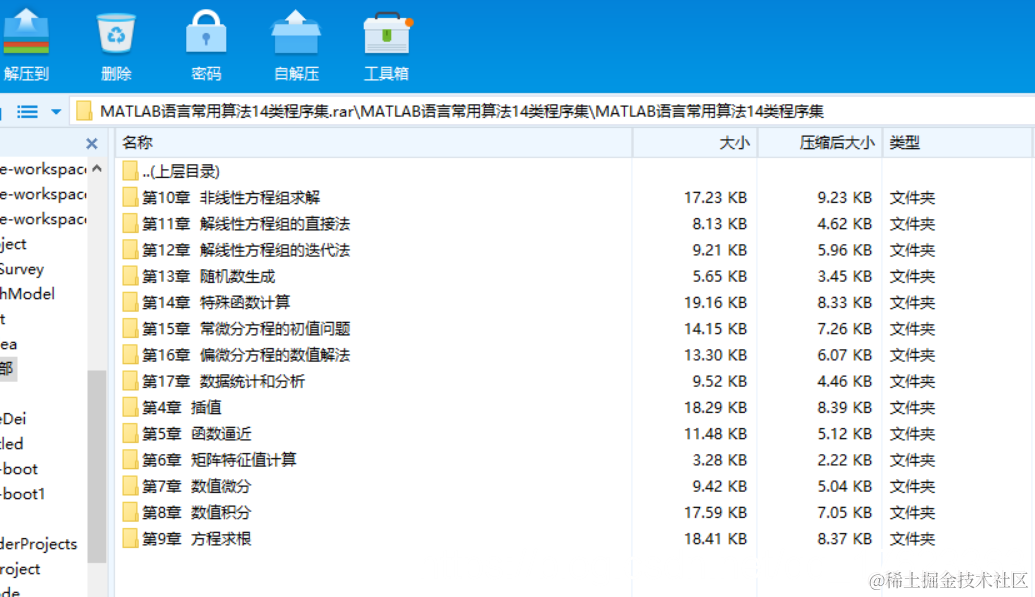Select the 第17章 数据统计和分析 name text

pos(224,381)
